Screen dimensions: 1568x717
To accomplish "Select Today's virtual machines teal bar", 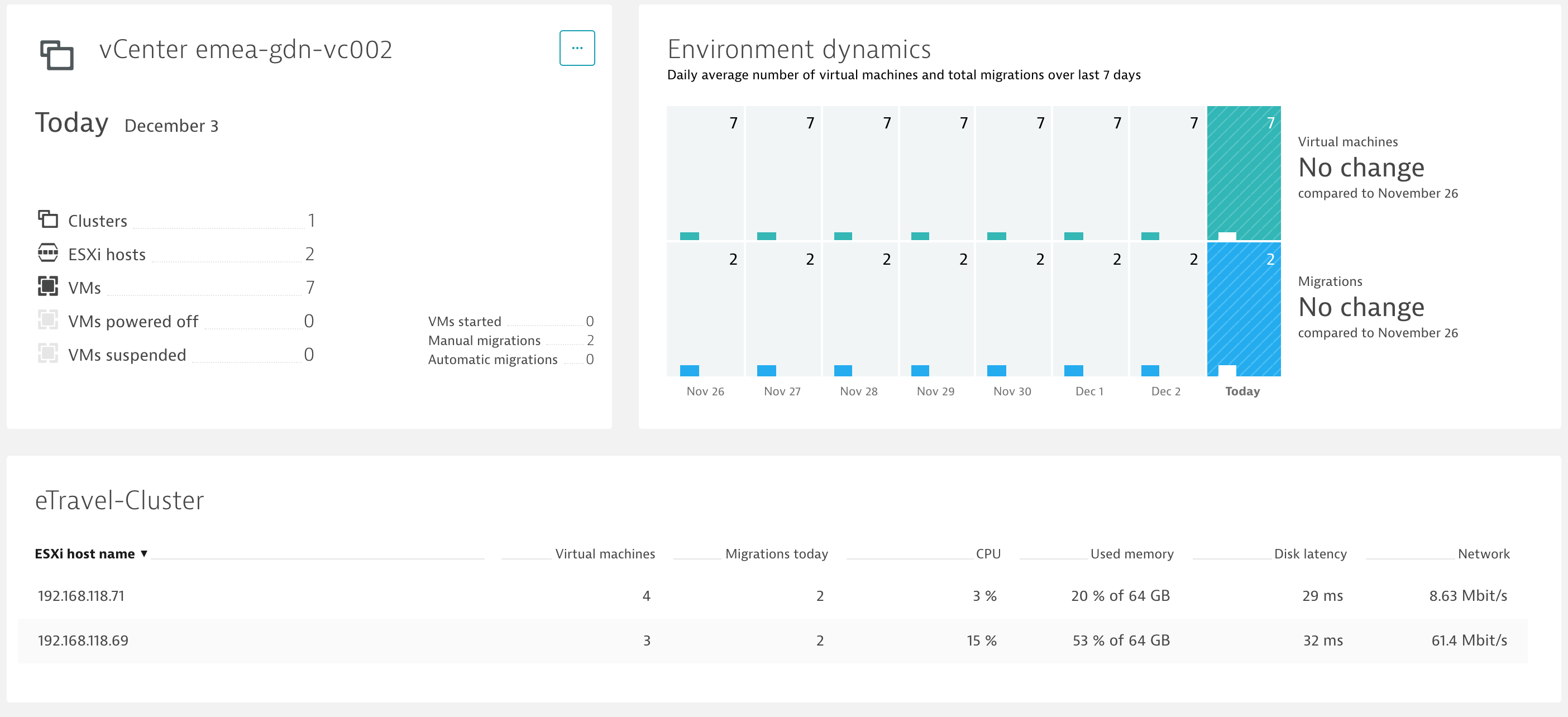I will point(1243,174).
